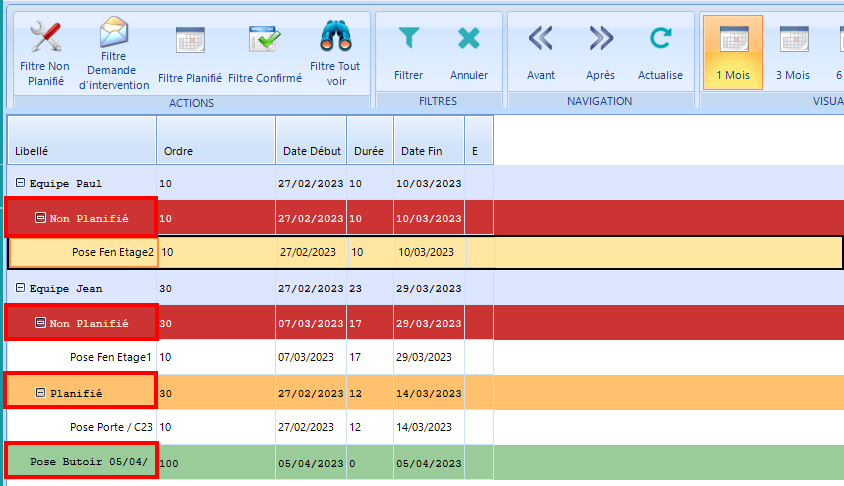
Task: Click the Filtrer funnel icon
Action: (x=408, y=39)
